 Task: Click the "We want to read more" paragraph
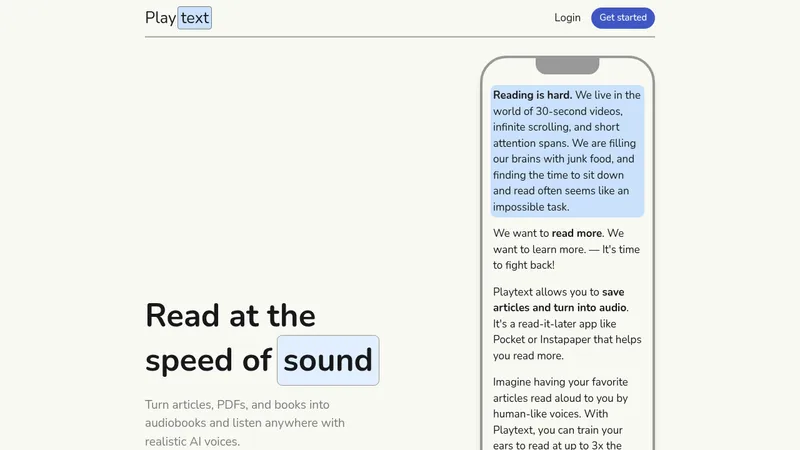click(x=566, y=249)
